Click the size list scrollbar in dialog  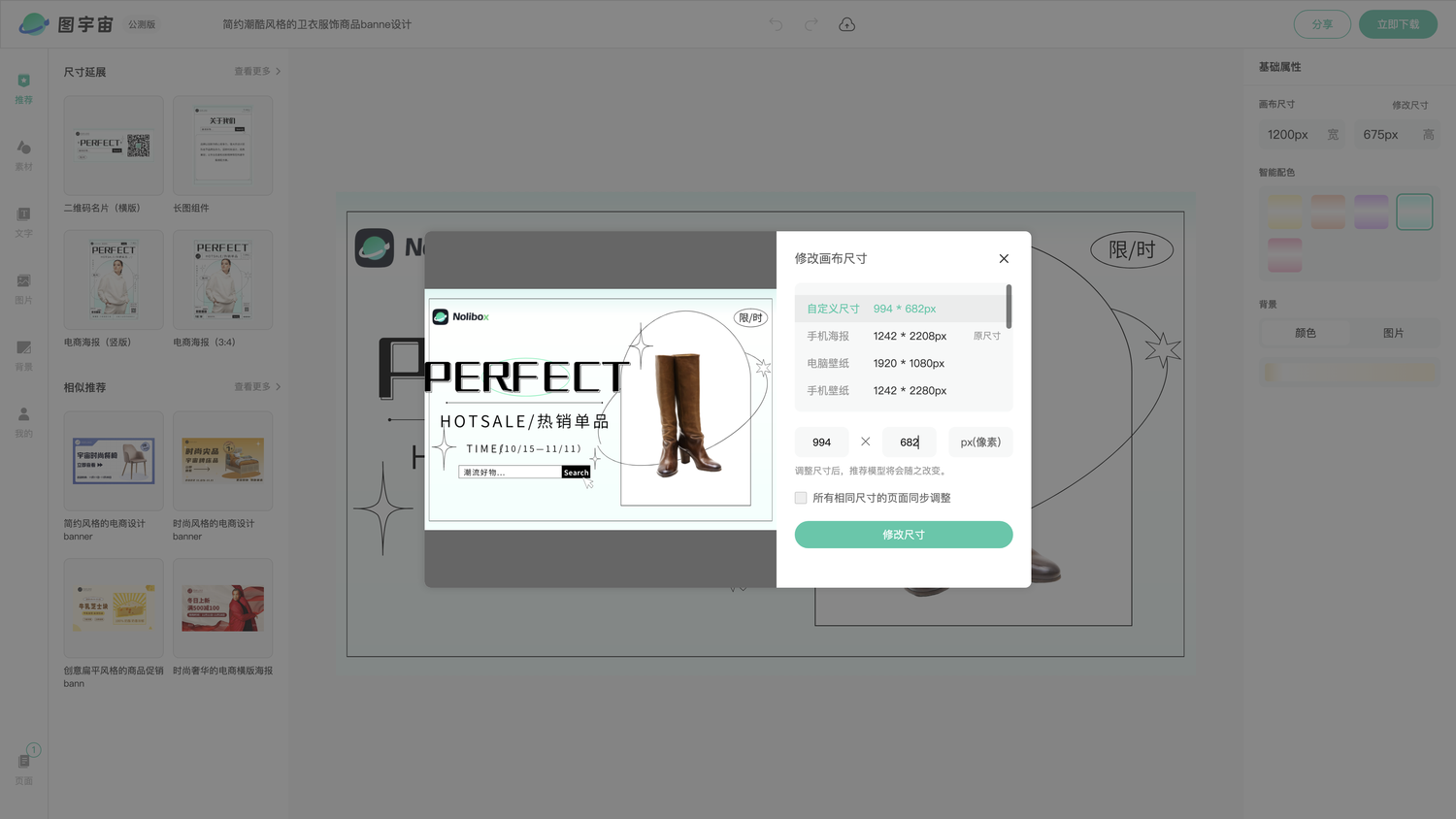(1009, 306)
